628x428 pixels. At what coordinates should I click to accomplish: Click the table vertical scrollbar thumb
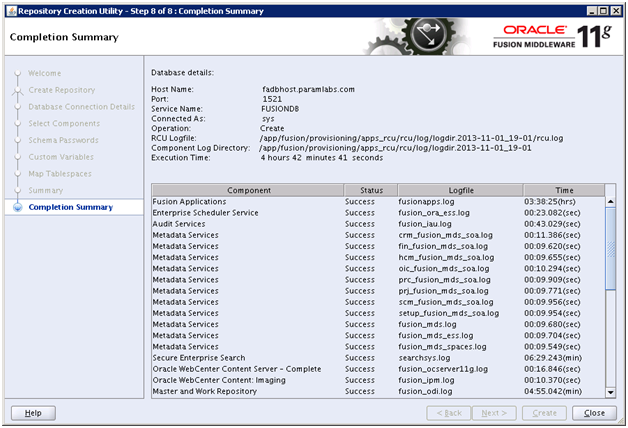click(x=610, y=248)
